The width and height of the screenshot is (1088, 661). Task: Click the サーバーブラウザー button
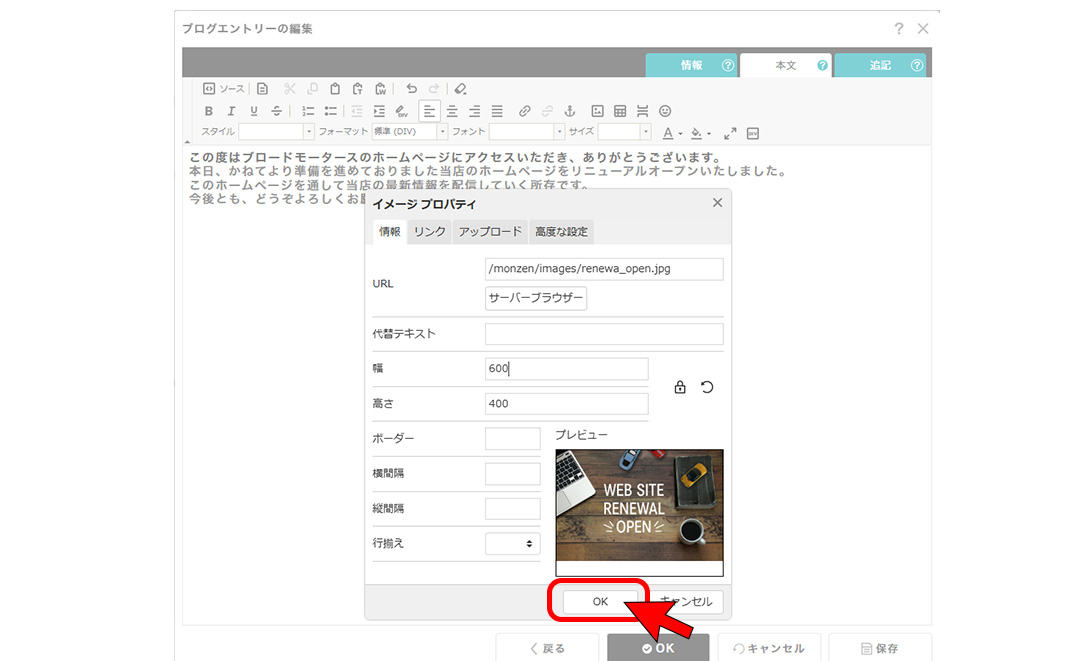535,299
